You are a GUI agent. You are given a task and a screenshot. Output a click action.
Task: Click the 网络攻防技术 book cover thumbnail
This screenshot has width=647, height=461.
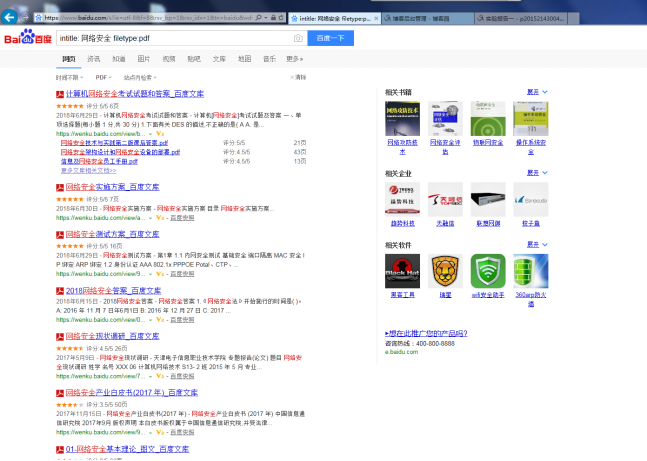(402, 118)
